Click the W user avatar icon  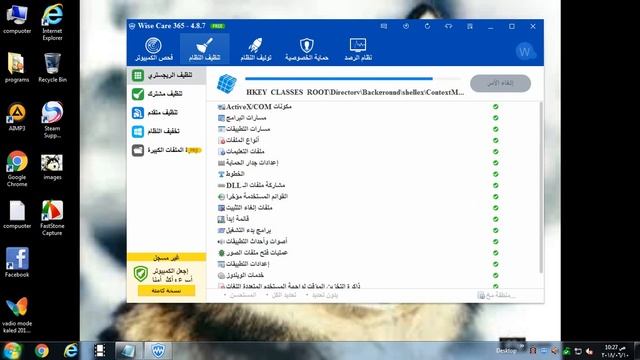point(525,52)
